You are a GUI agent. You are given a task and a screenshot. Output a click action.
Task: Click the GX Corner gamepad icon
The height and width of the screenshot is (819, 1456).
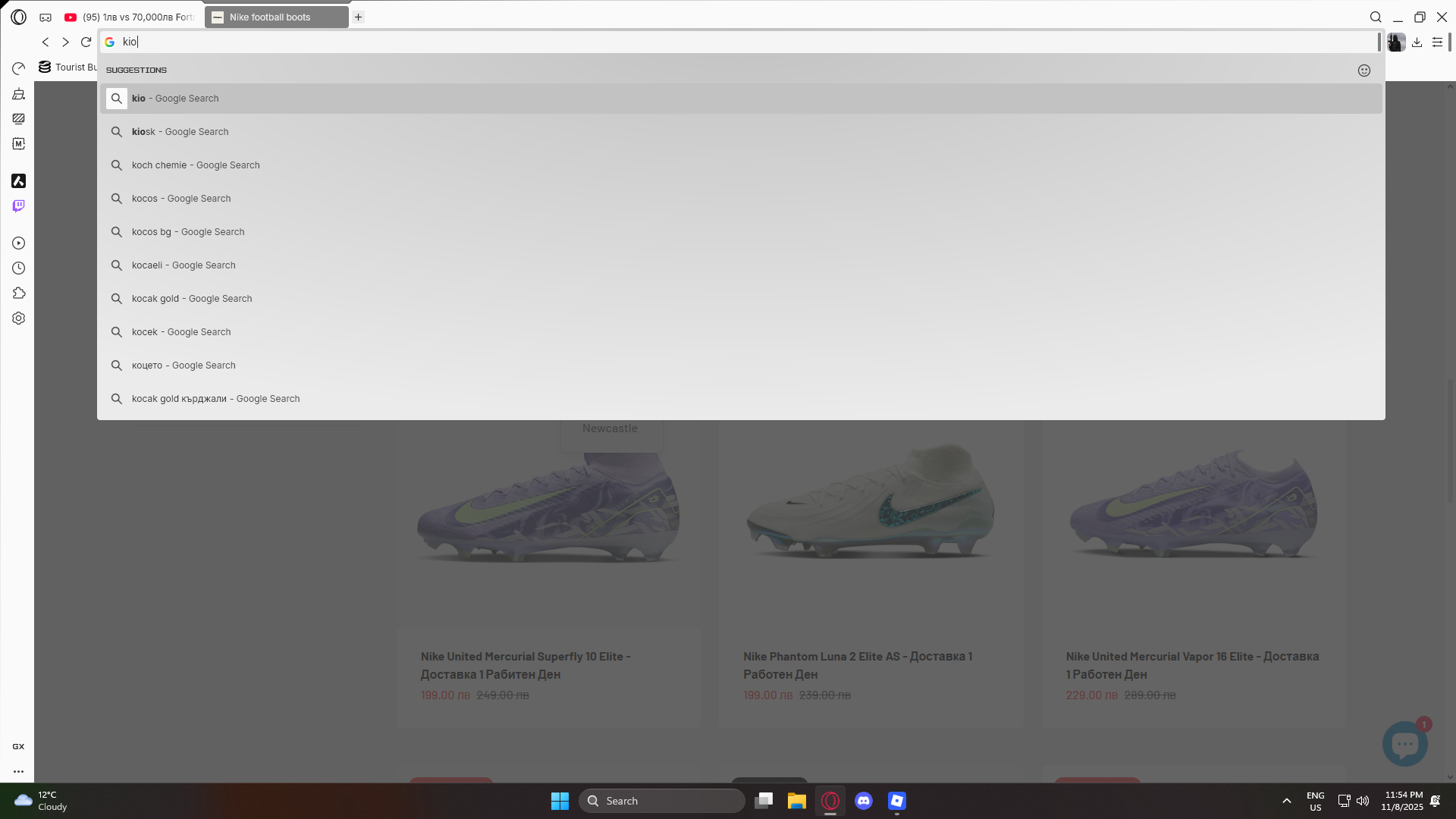45,17
